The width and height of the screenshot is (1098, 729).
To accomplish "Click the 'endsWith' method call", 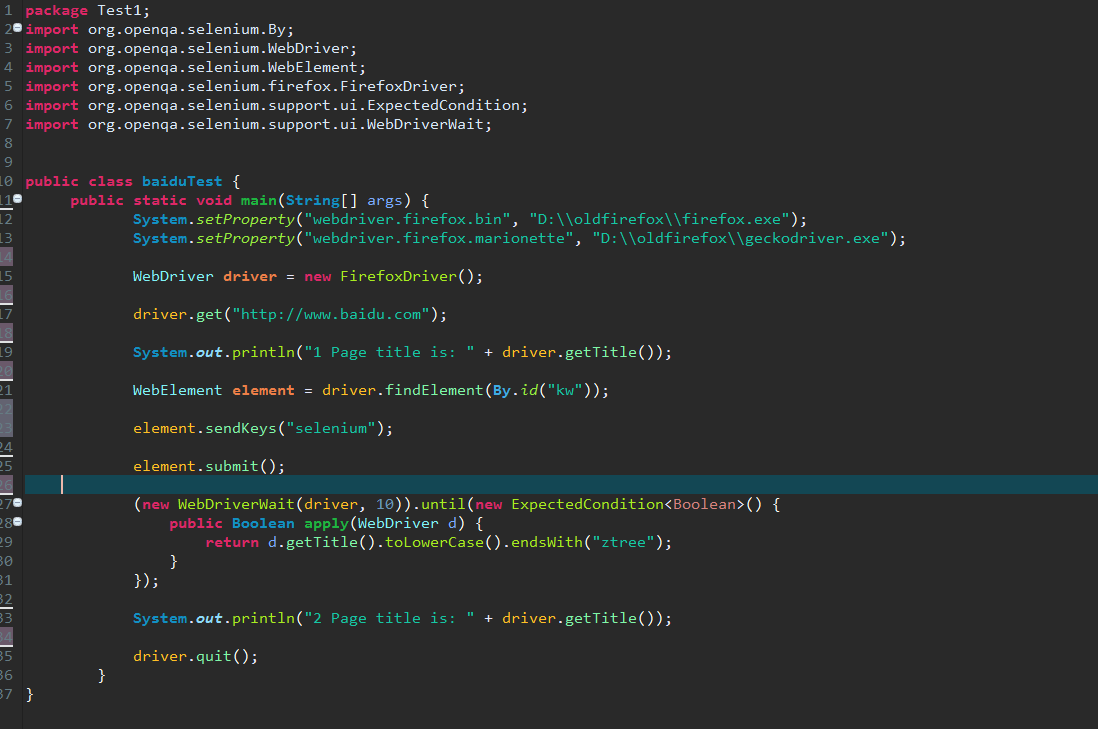I will click(547, 542).
